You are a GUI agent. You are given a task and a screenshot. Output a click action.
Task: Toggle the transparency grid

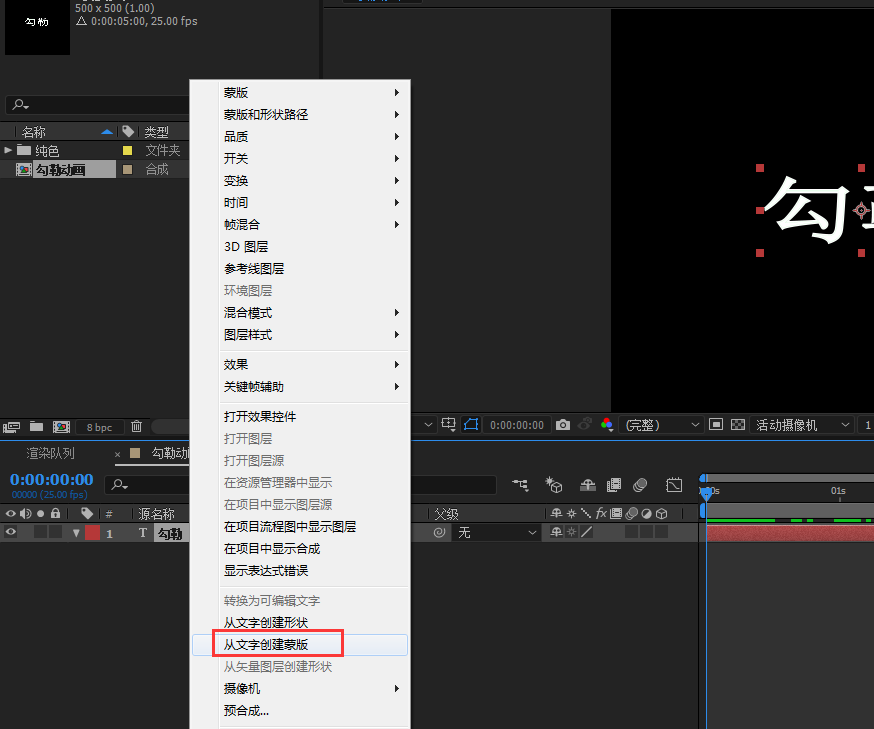point(737,424)
